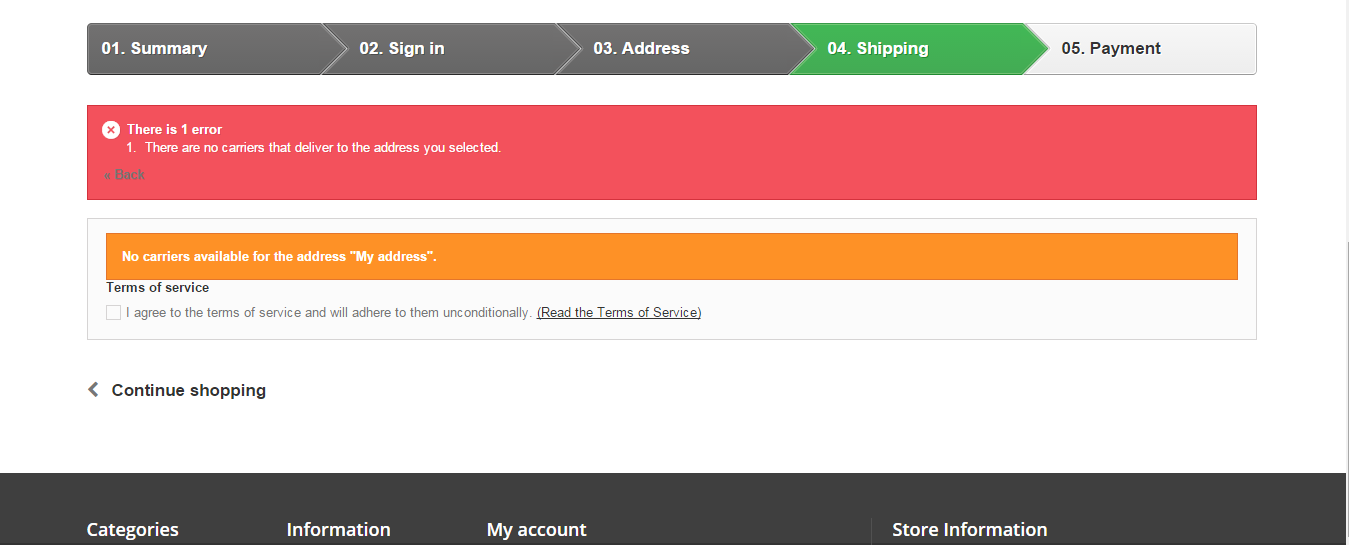Viewport: 1349px width, 545px height.
Task: Open the My account footer heading
Action: click(x=536, y=530)
